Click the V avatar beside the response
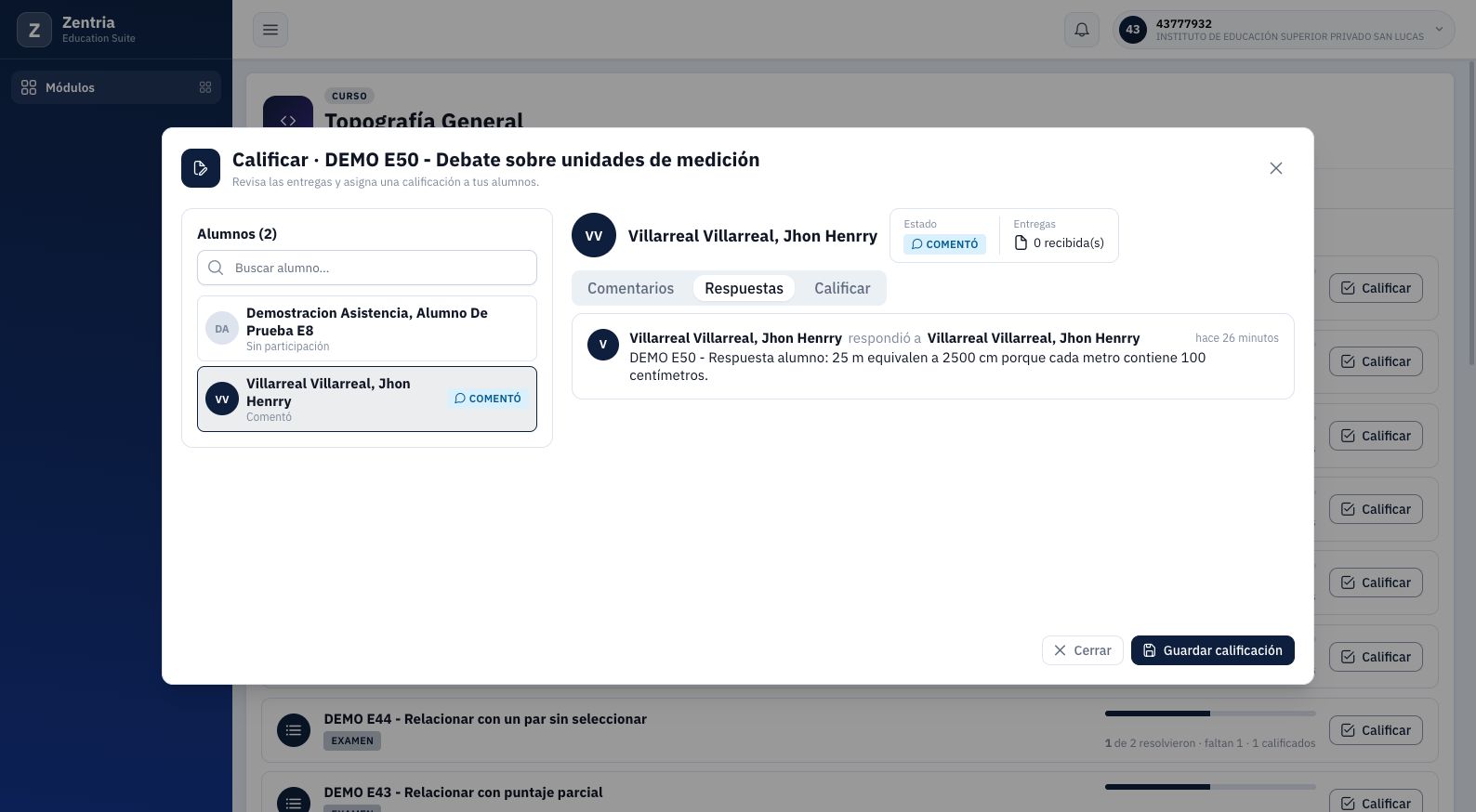This screenshot has width=1476, height=812. [603, 345]
